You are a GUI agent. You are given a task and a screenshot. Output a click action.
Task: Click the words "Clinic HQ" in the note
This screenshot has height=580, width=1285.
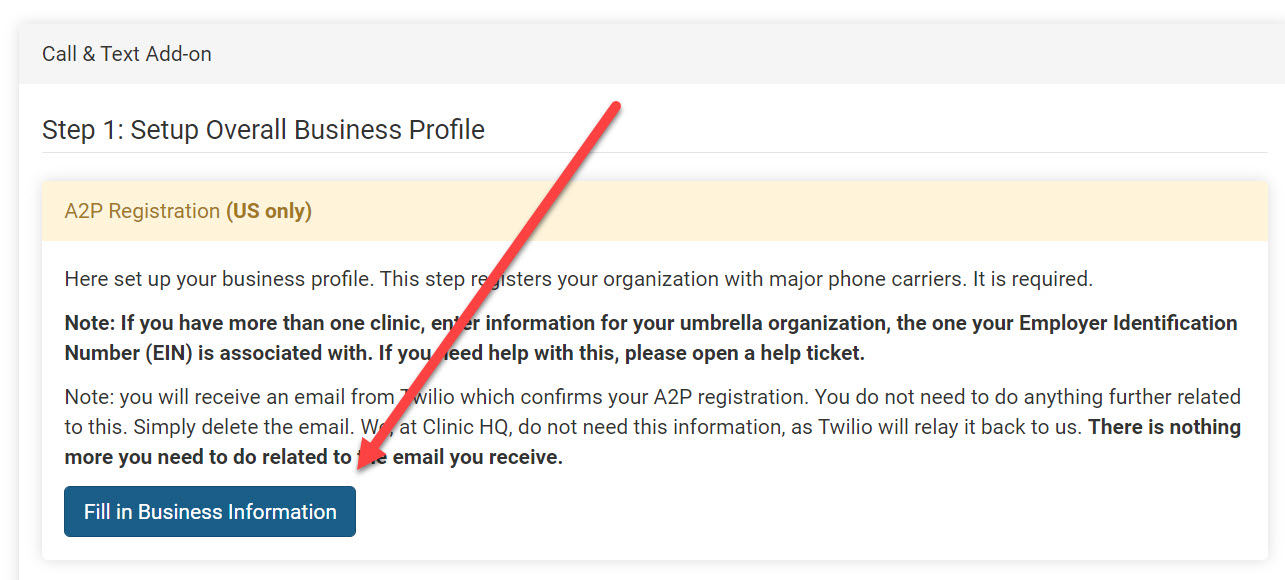[466, 427]
